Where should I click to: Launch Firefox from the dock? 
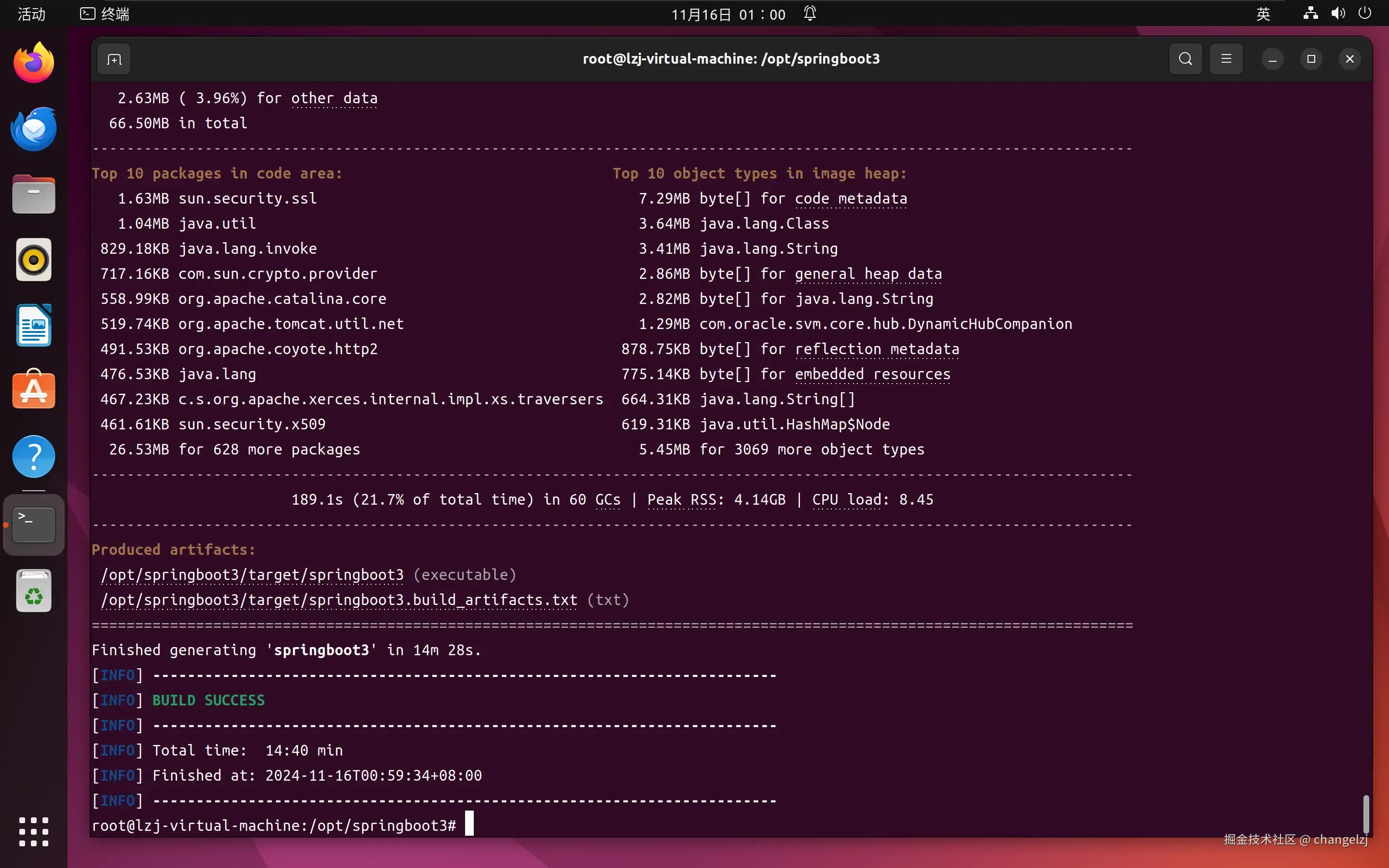pos(34,63)
